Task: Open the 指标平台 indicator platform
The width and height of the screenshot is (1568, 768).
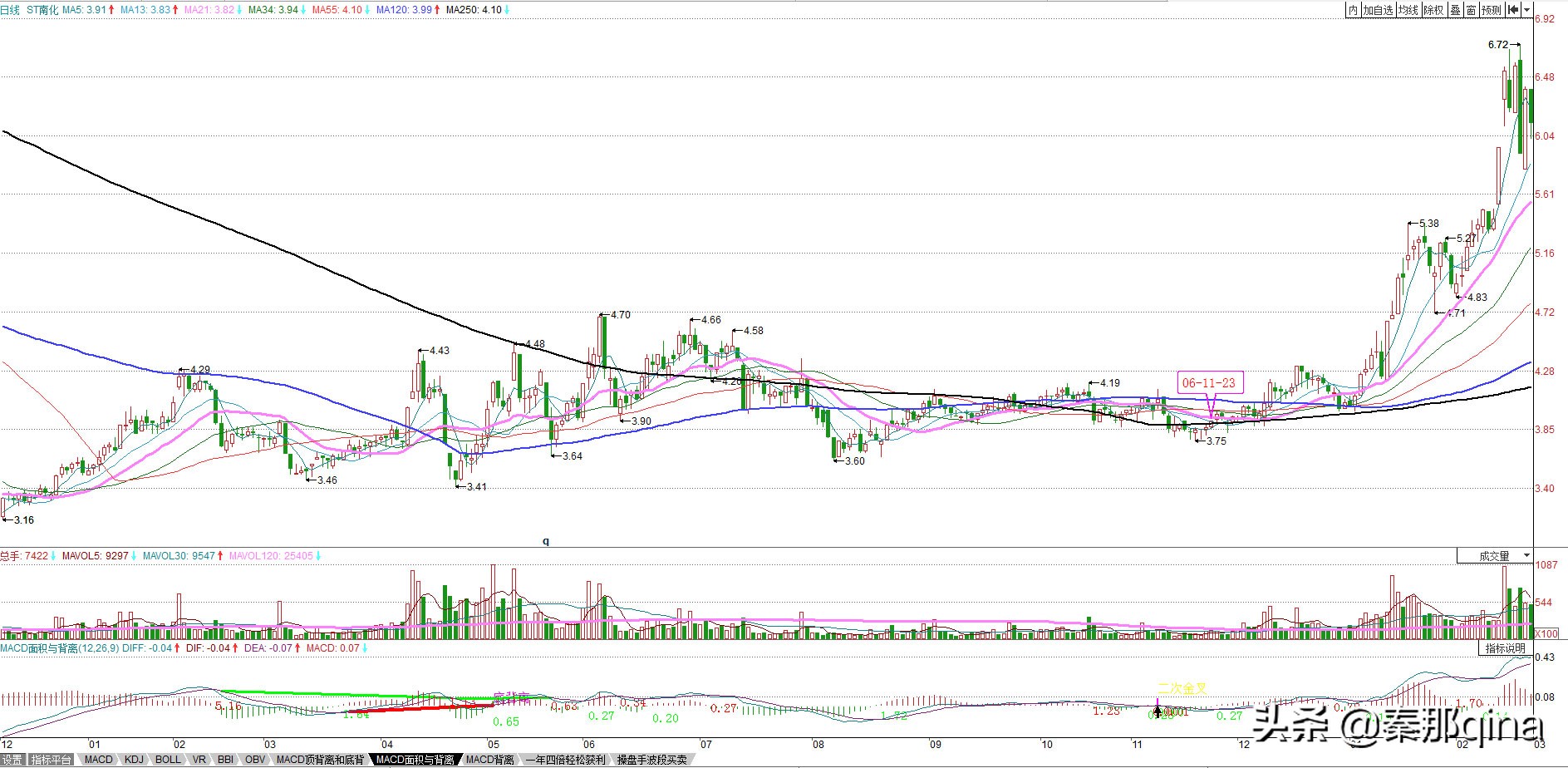Action: [52, 760]
